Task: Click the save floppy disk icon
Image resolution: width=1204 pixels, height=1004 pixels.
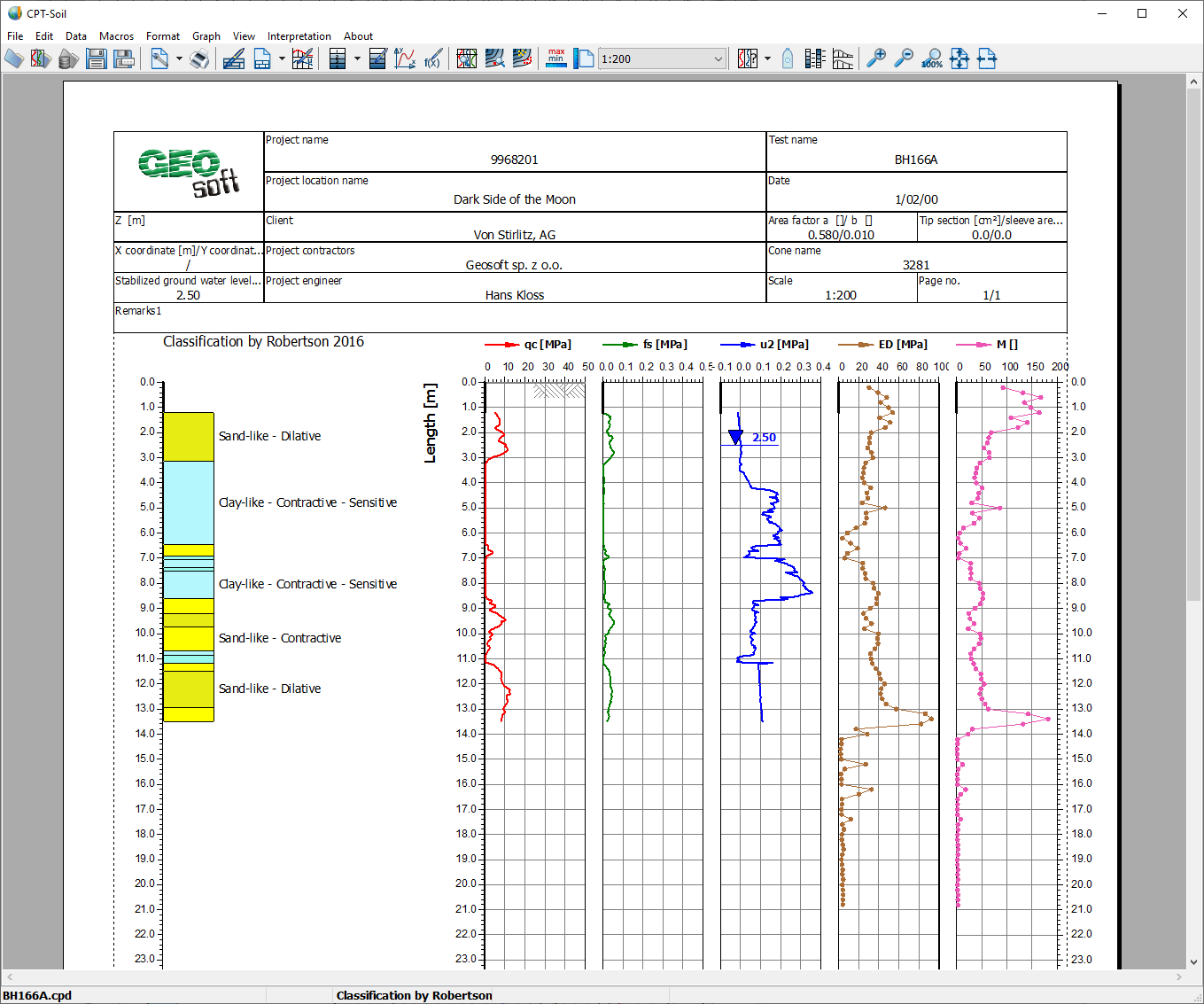Action: pos(97,59)
